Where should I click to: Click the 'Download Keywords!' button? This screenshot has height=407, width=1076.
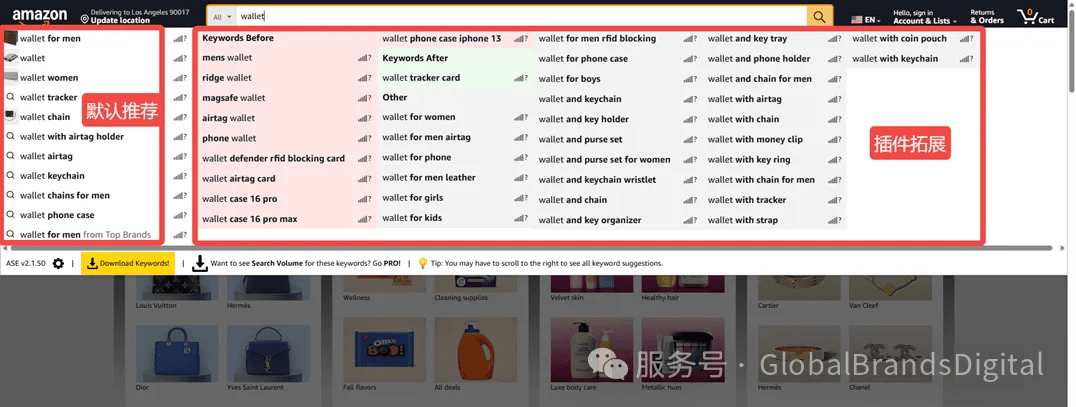click(128, 264)
